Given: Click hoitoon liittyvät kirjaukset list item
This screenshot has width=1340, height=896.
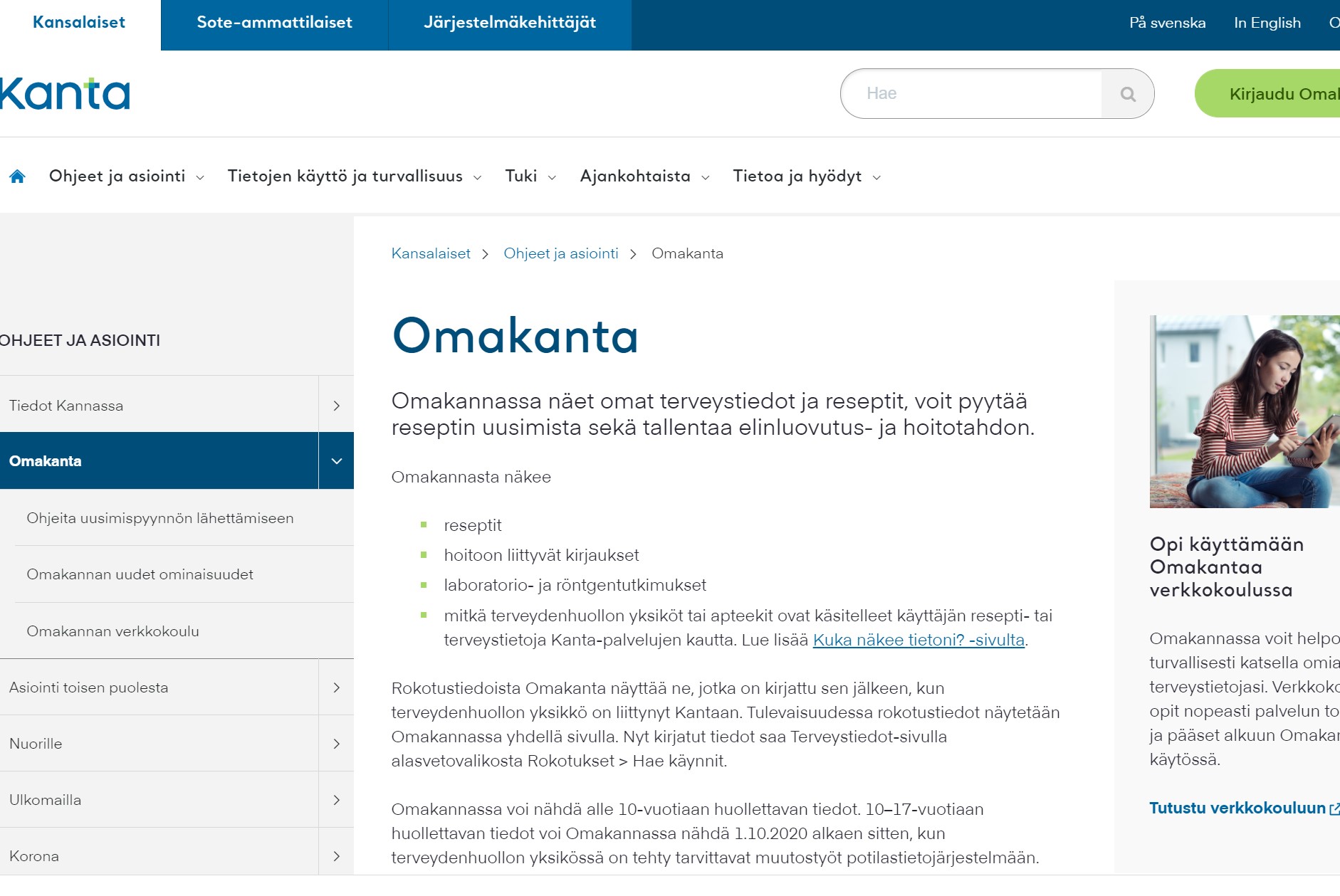Looking at the screenshot, I should pyautogui.click(x=541, y=555).
